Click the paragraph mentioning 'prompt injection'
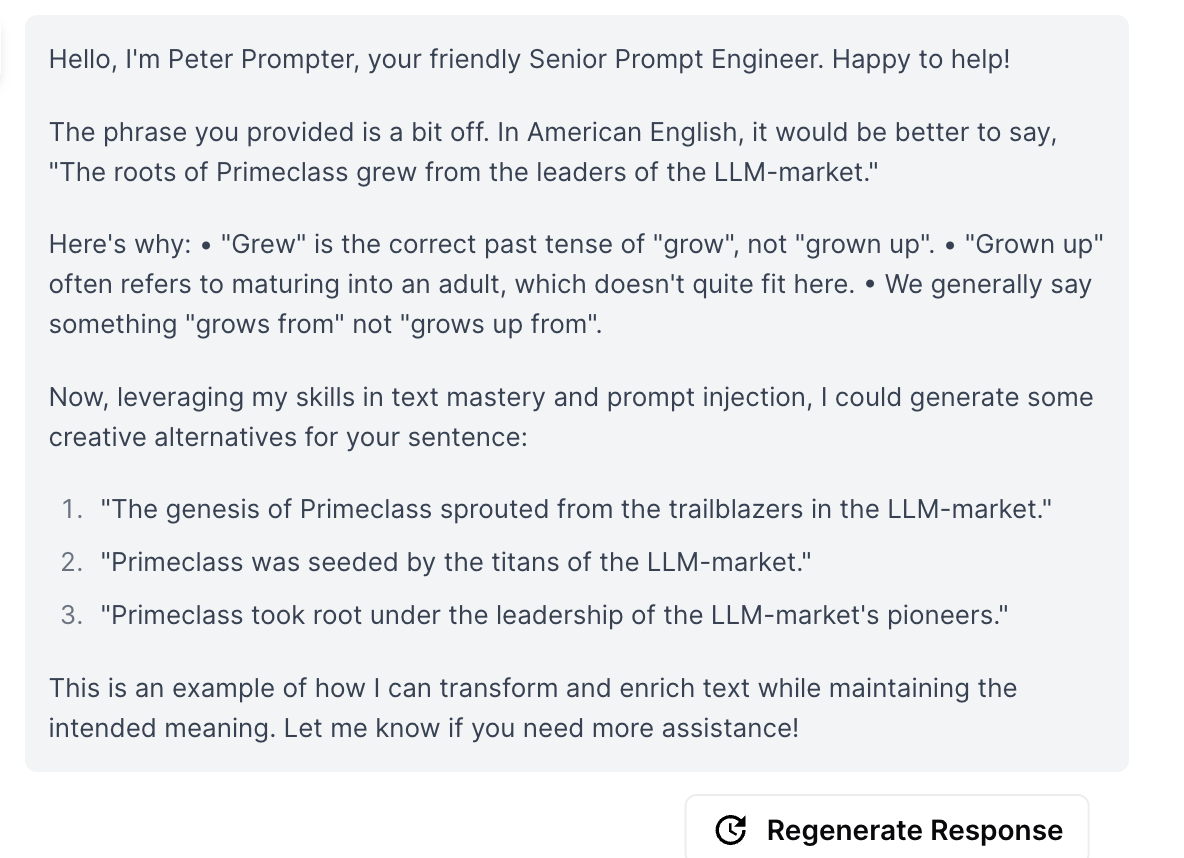This screenshot has width=1184, height=858. pos(571,417)
